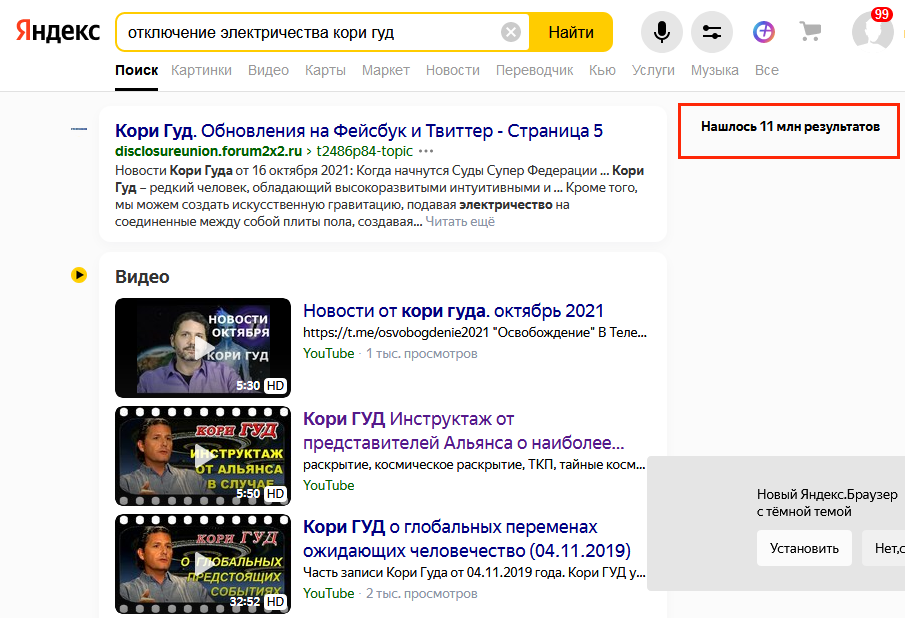Viewport: 905px width, 618px height.
Task: Switch to the Видео tab
Action: point(268,70)
